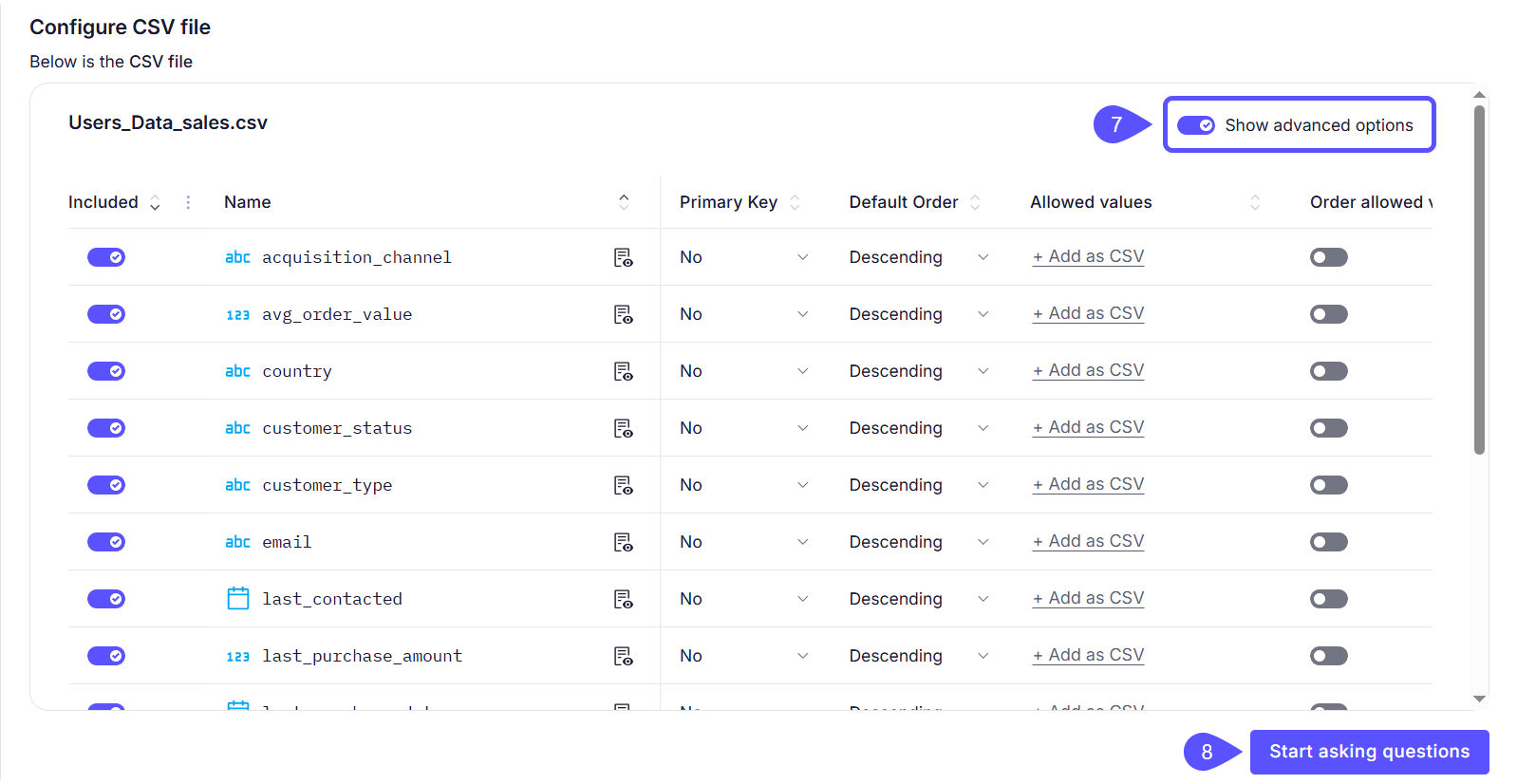Click 123 numeric type icon of last_purchase_amount
Screen dimensions: 1517x784
237,657
